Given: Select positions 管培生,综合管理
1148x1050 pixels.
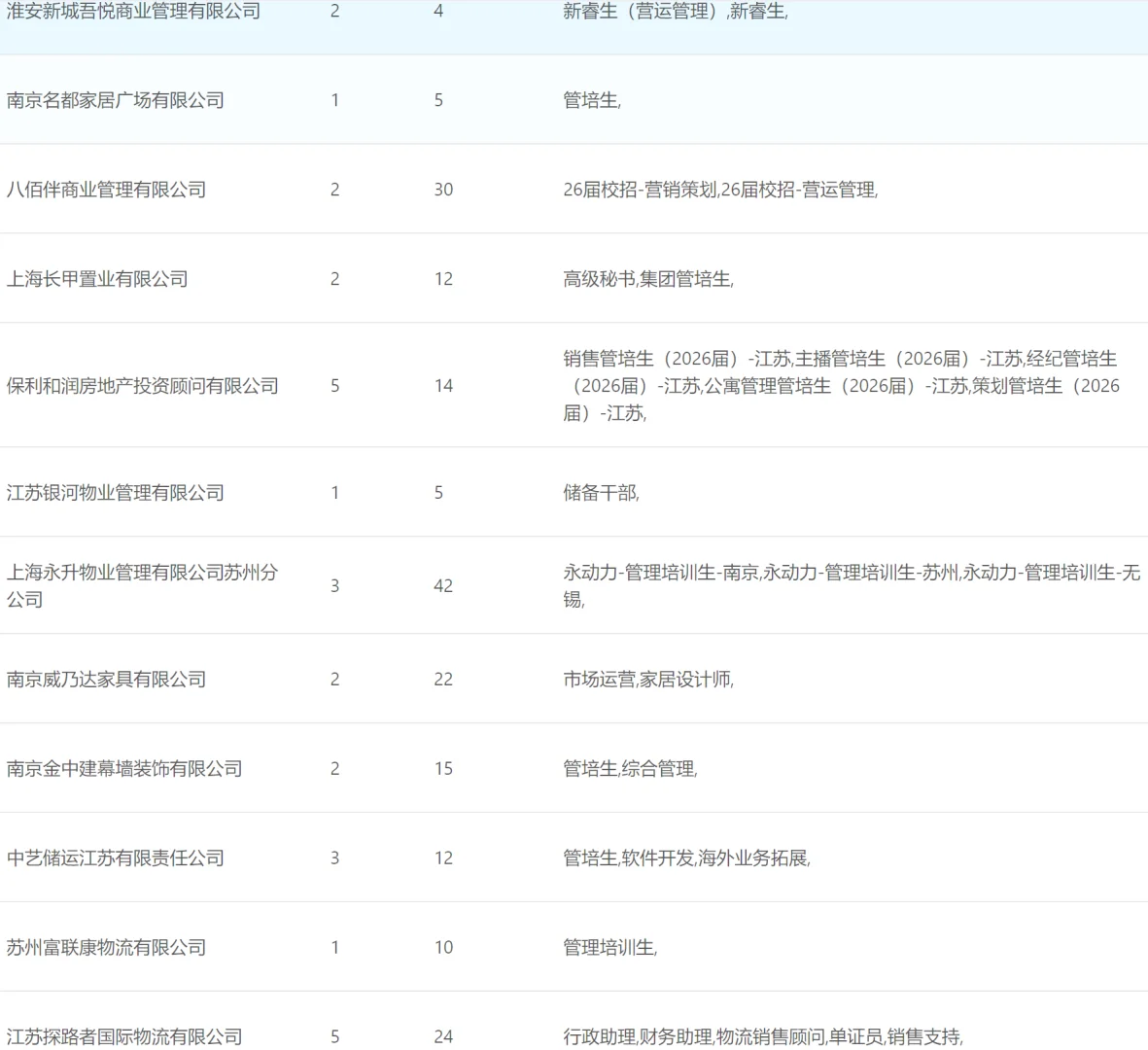Looking at the screenshot, I should click(628, 769).
